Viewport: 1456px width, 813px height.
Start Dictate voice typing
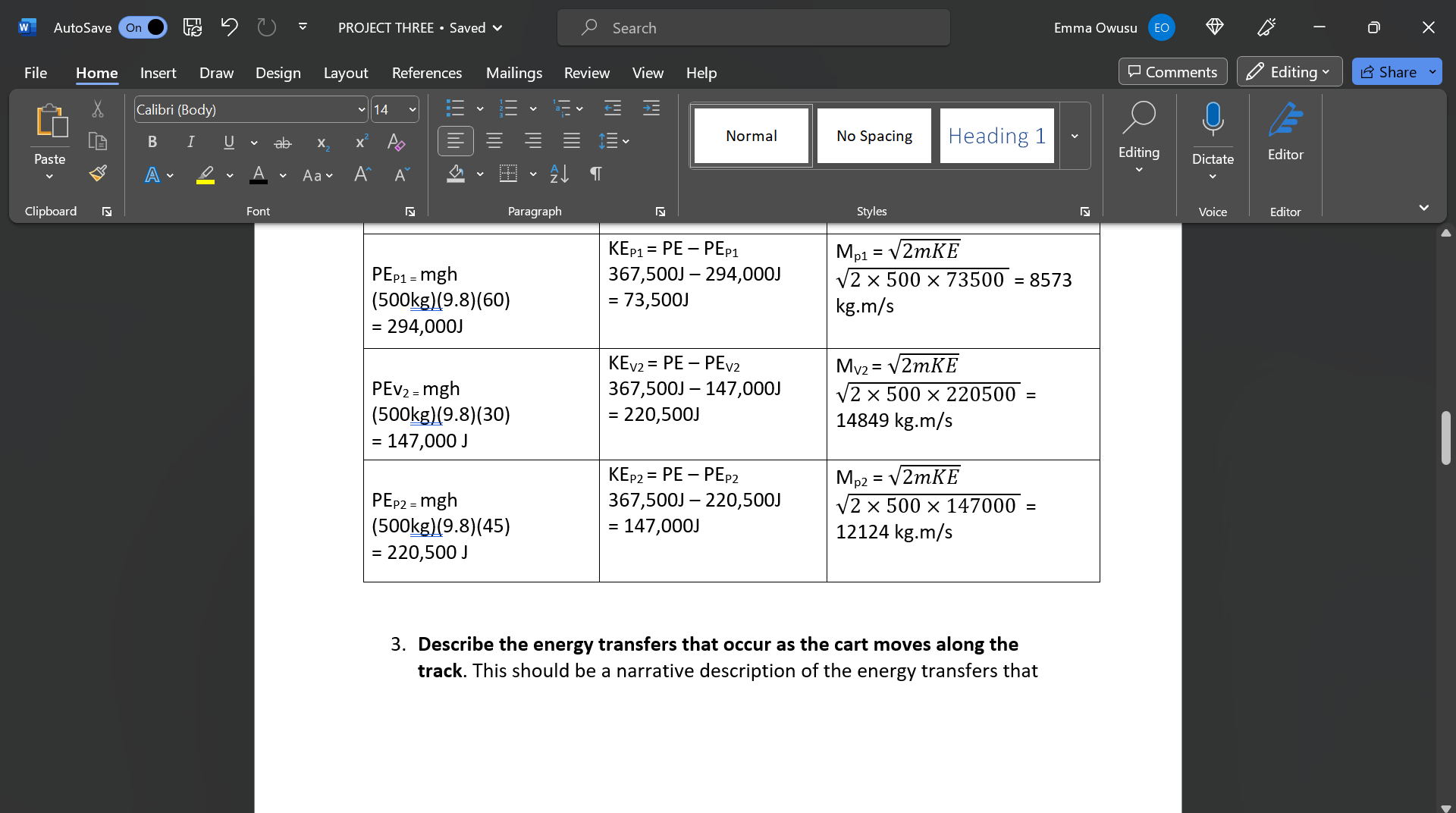click(x=1212, y=137)
